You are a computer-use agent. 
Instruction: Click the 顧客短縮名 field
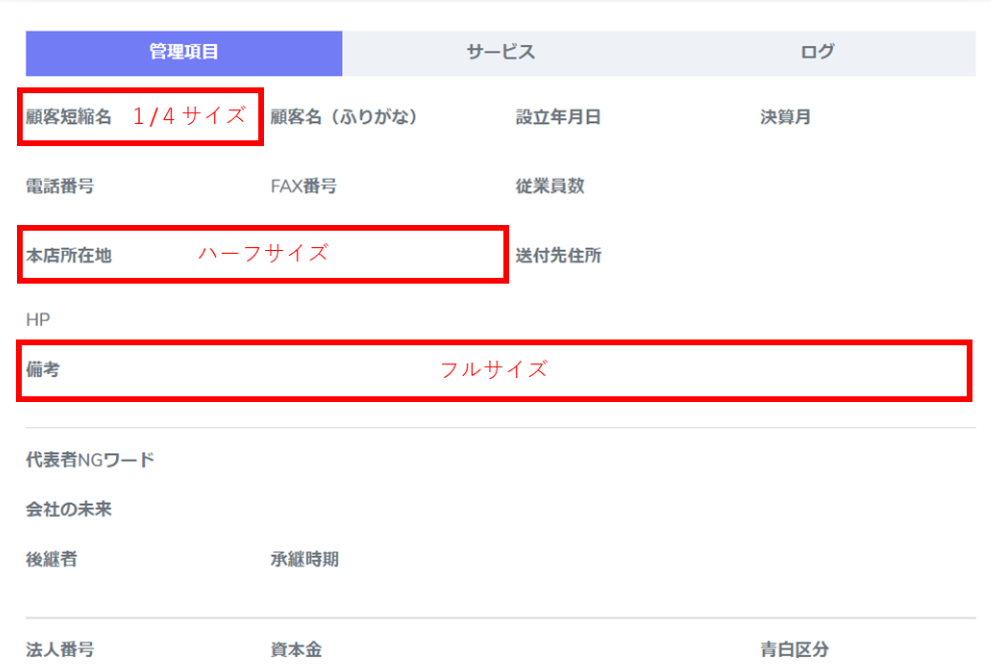(x=69, y=117)
